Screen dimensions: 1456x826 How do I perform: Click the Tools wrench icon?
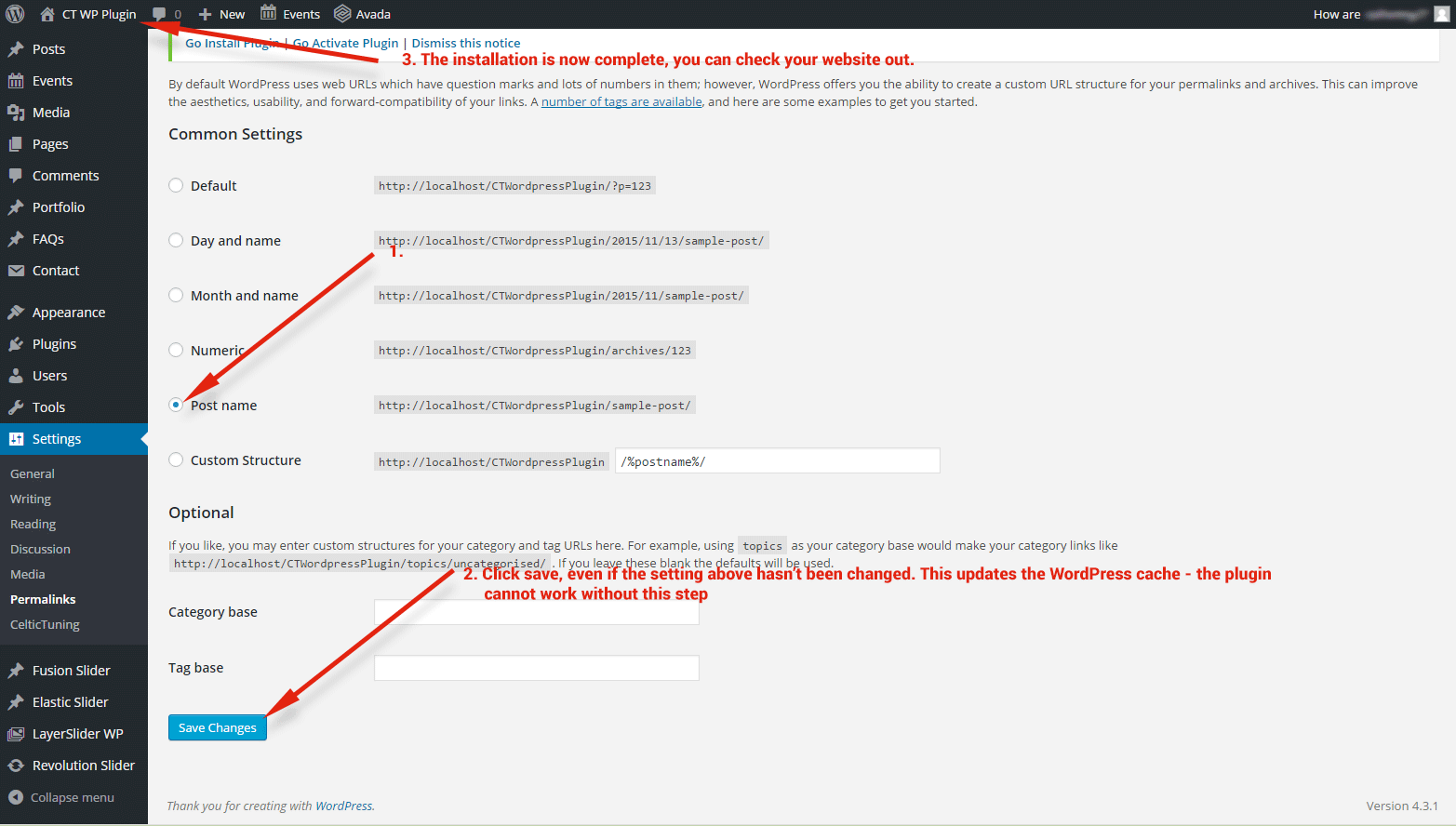[16, 407]
